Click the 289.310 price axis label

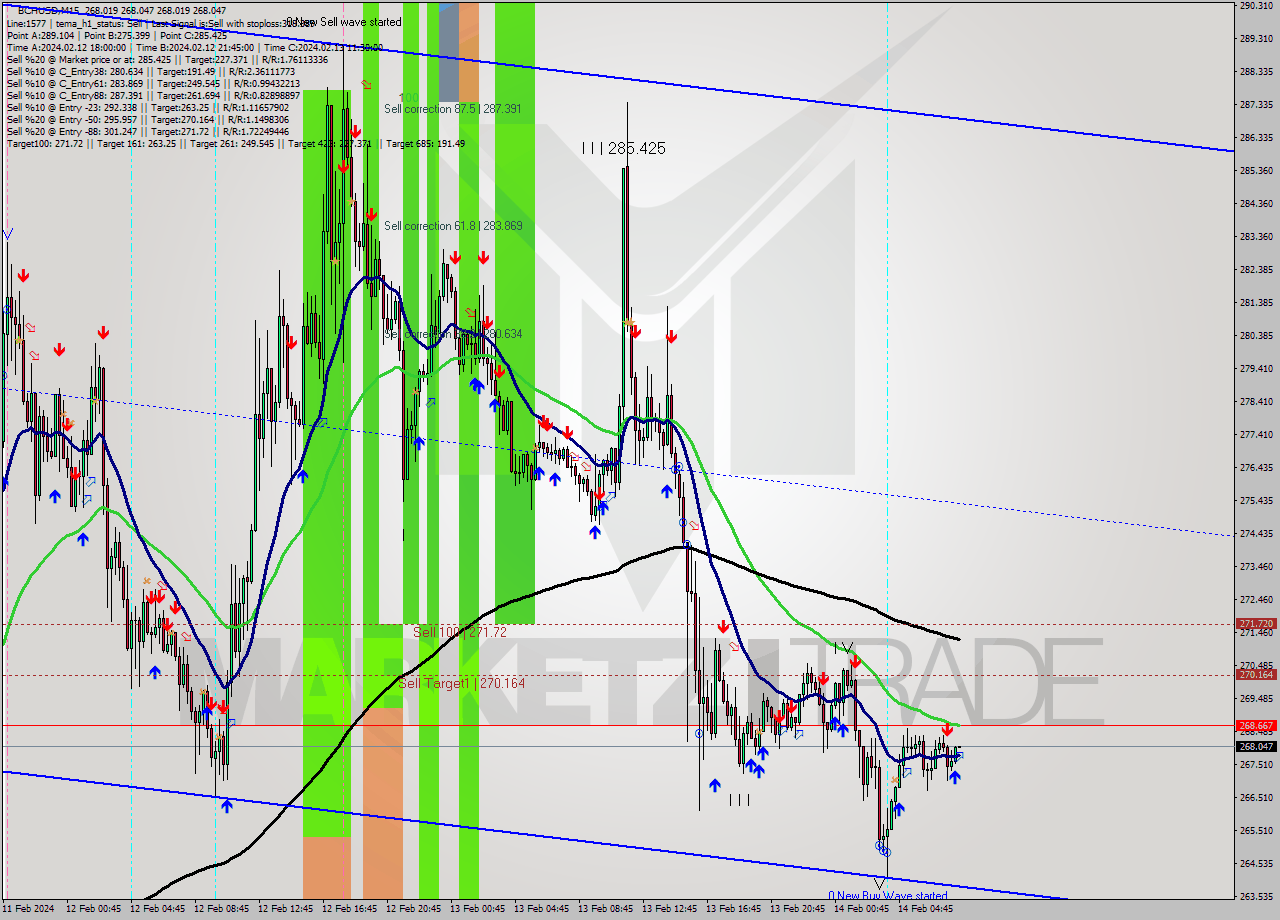[1256, 39]
